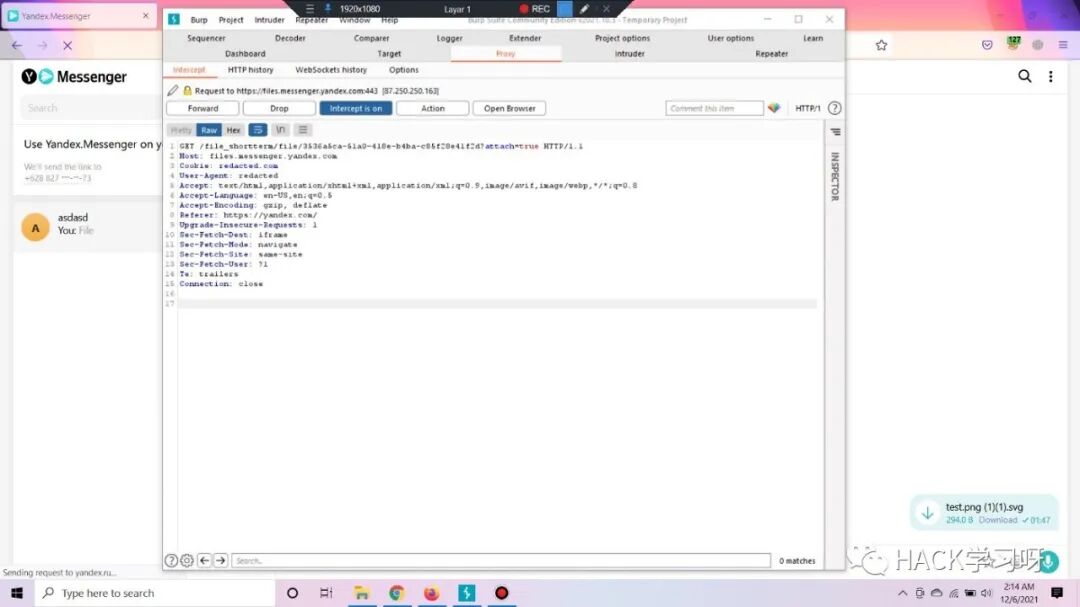This screenshot has width=1080, height=607.
Task: Open search settings gear icon
Action: coord(187,560)
